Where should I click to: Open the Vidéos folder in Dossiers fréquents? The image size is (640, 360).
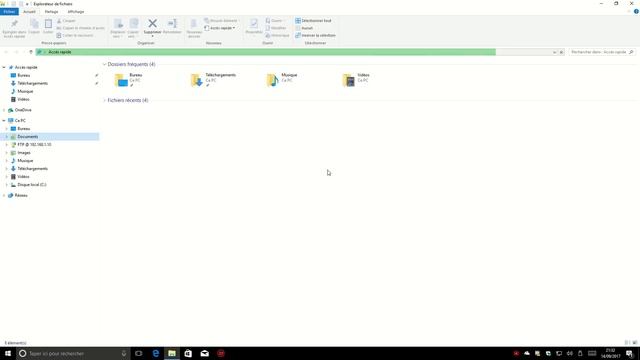[x=356, y=80]
